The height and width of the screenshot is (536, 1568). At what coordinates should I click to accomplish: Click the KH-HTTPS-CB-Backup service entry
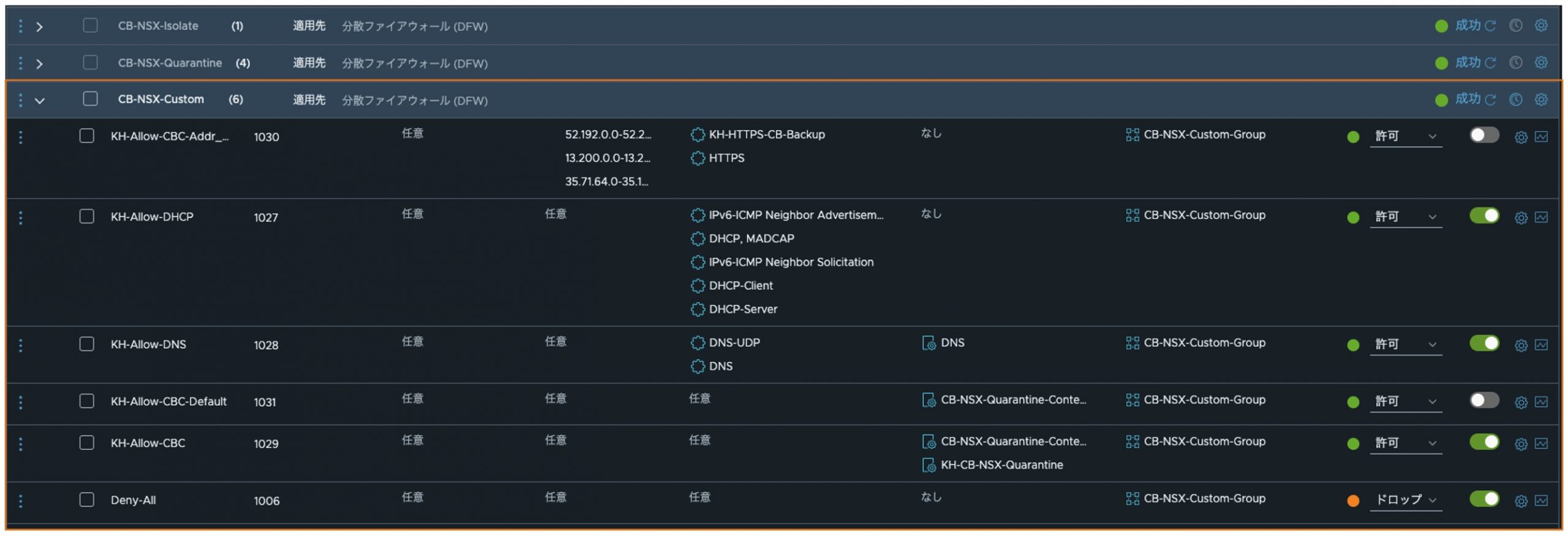tap(766, 134)
